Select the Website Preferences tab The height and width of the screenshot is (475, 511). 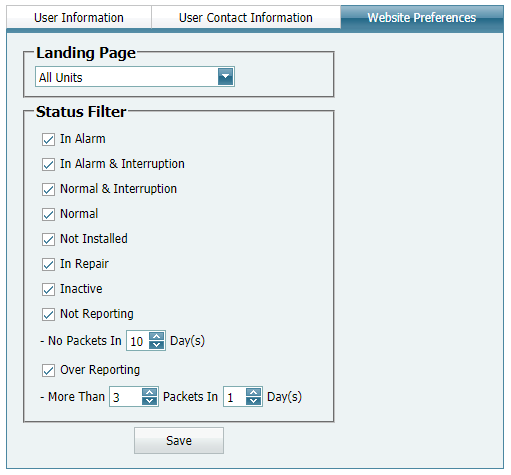coord(422,17)
